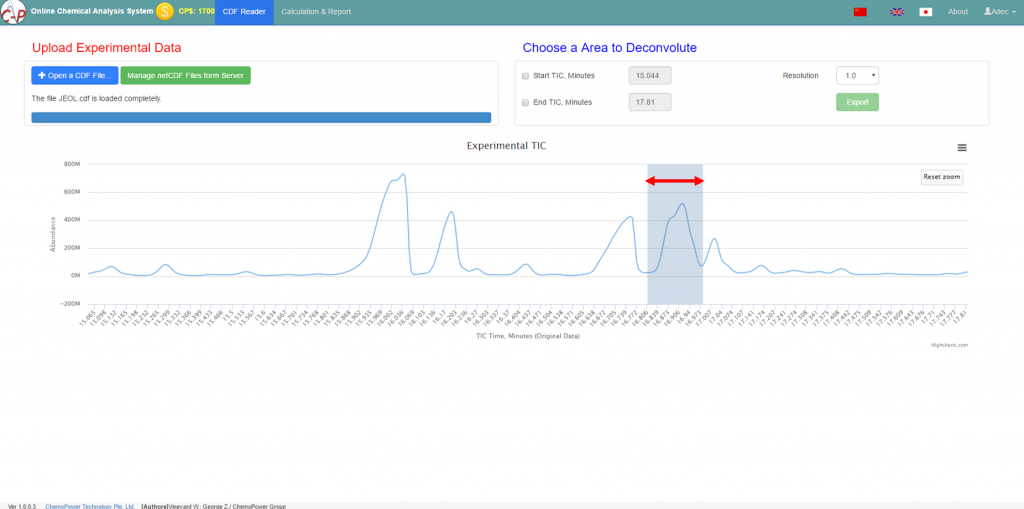This screenshot has width=1024, height=509.
Task: Enable the End TIC, Minutes checkbox
Action: coord(527,102)
